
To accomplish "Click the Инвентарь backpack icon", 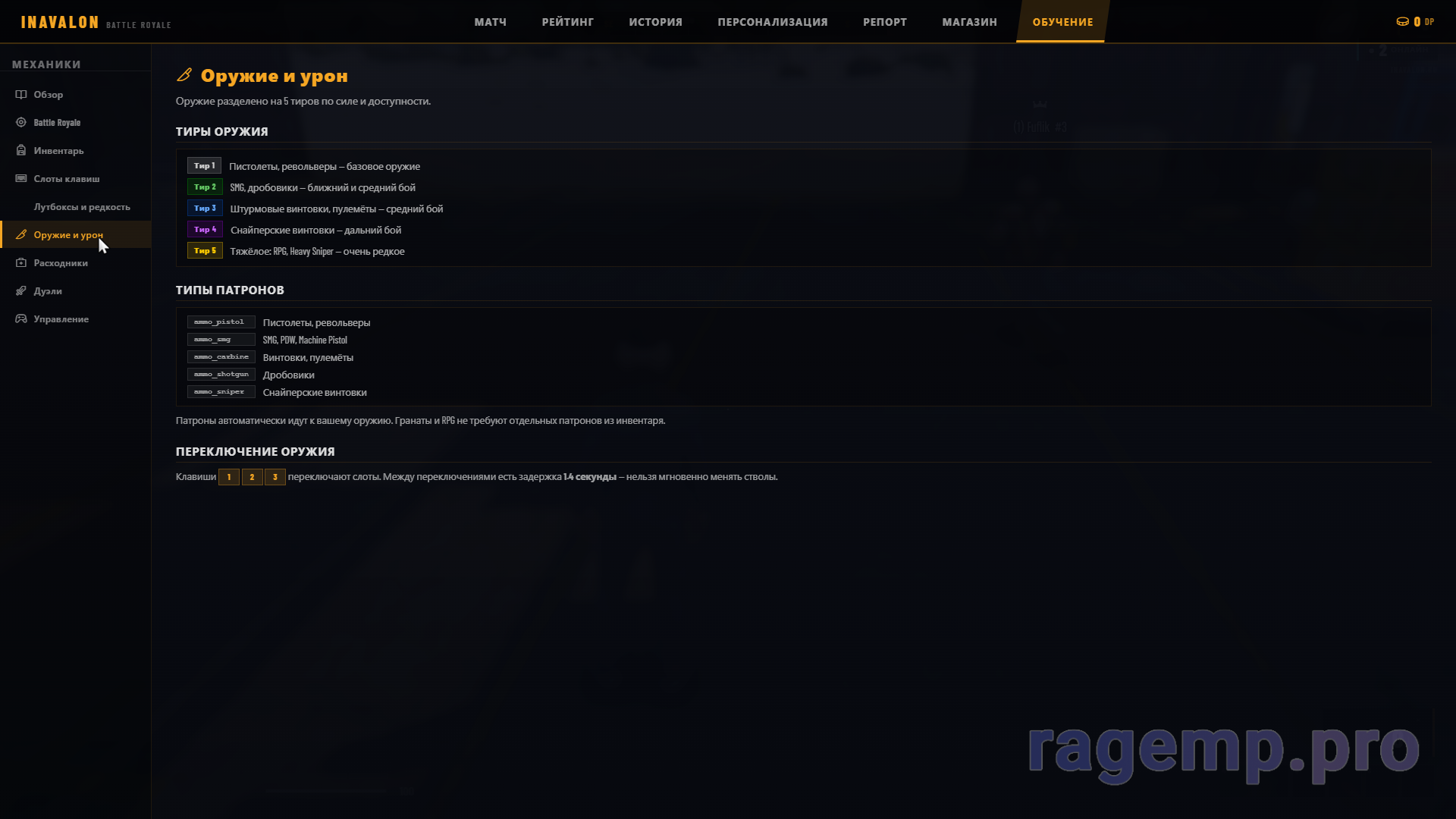I will pos(21,151).
